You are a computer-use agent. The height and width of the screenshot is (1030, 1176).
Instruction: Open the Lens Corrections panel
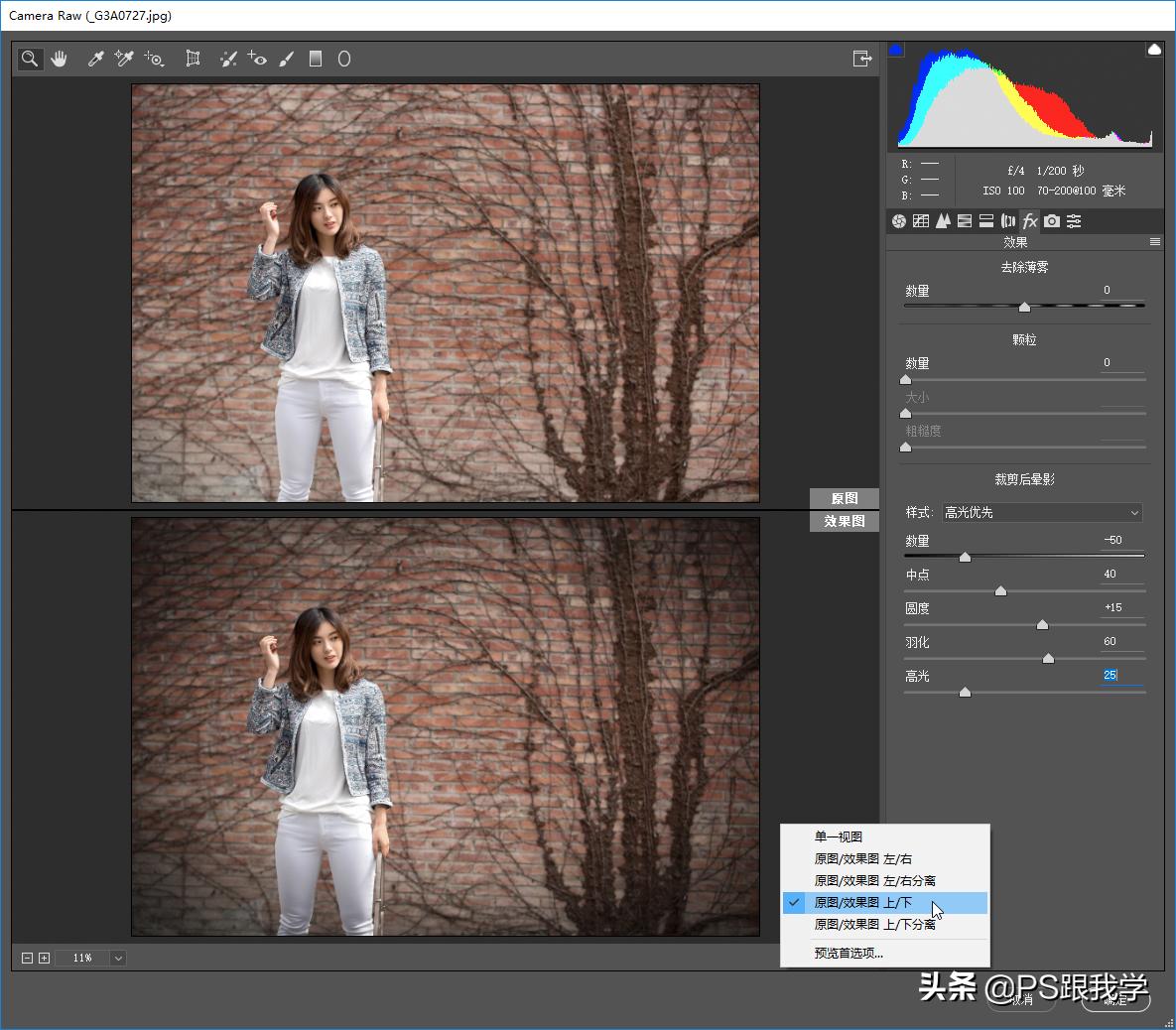[1008, 220]
